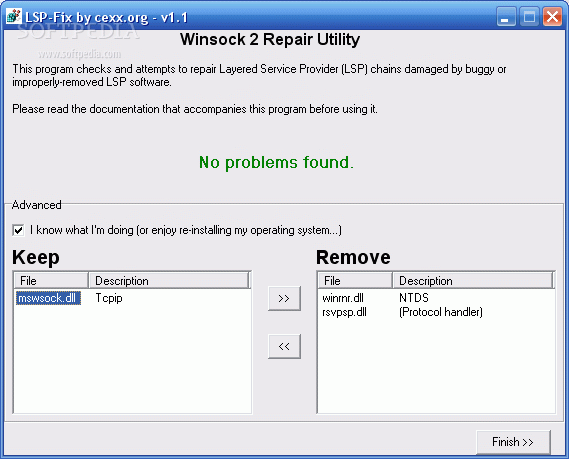
Task: Click the (Protocol handler) description entry
Action: [x=441, y=312]
